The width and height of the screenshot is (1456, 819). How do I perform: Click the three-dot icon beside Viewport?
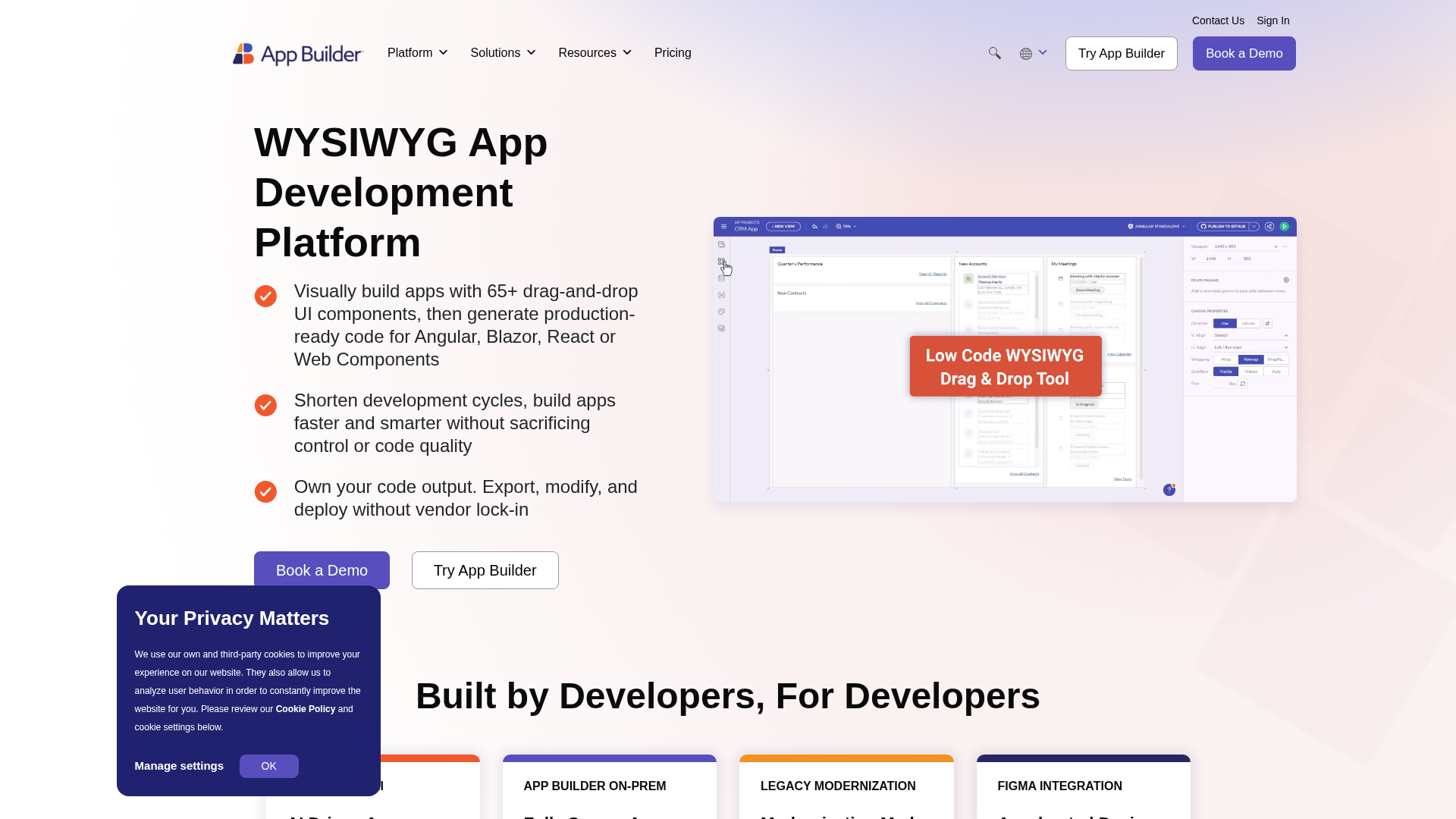click(x=1285, y=246)
